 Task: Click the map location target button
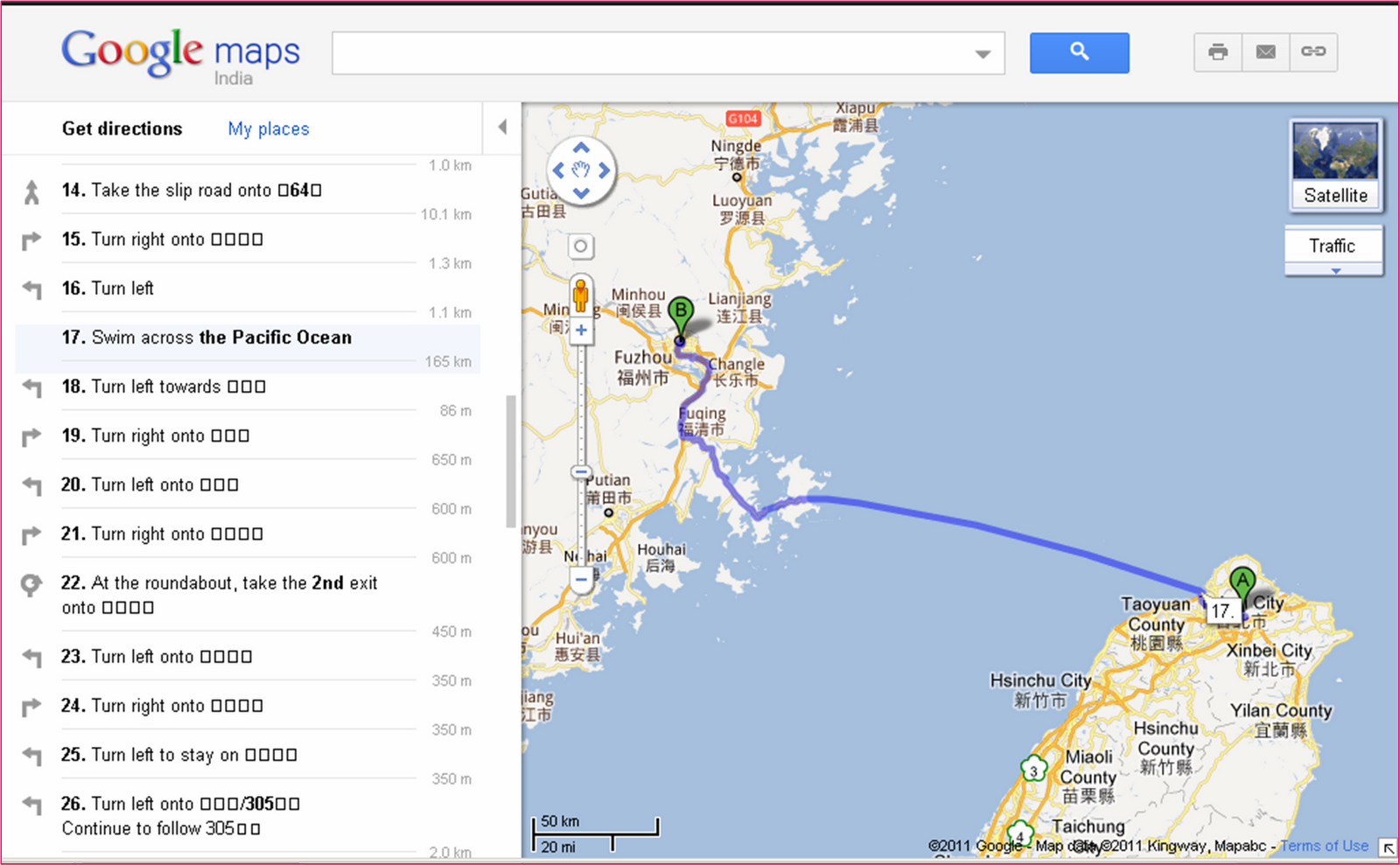(581, 247)
